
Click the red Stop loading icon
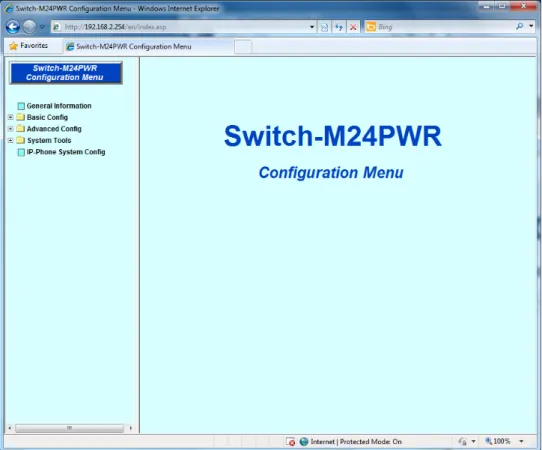pyautogui.click(x=353, y=27)
